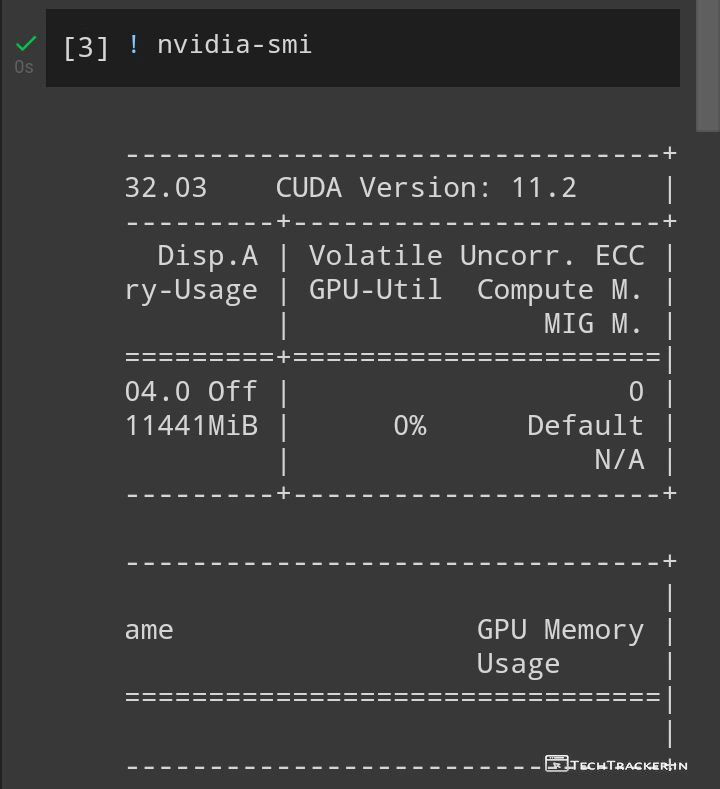Click the Default compute mode value
Image resolution: width=720 pixels, height=789 pixels.
[x=585, y=426]
